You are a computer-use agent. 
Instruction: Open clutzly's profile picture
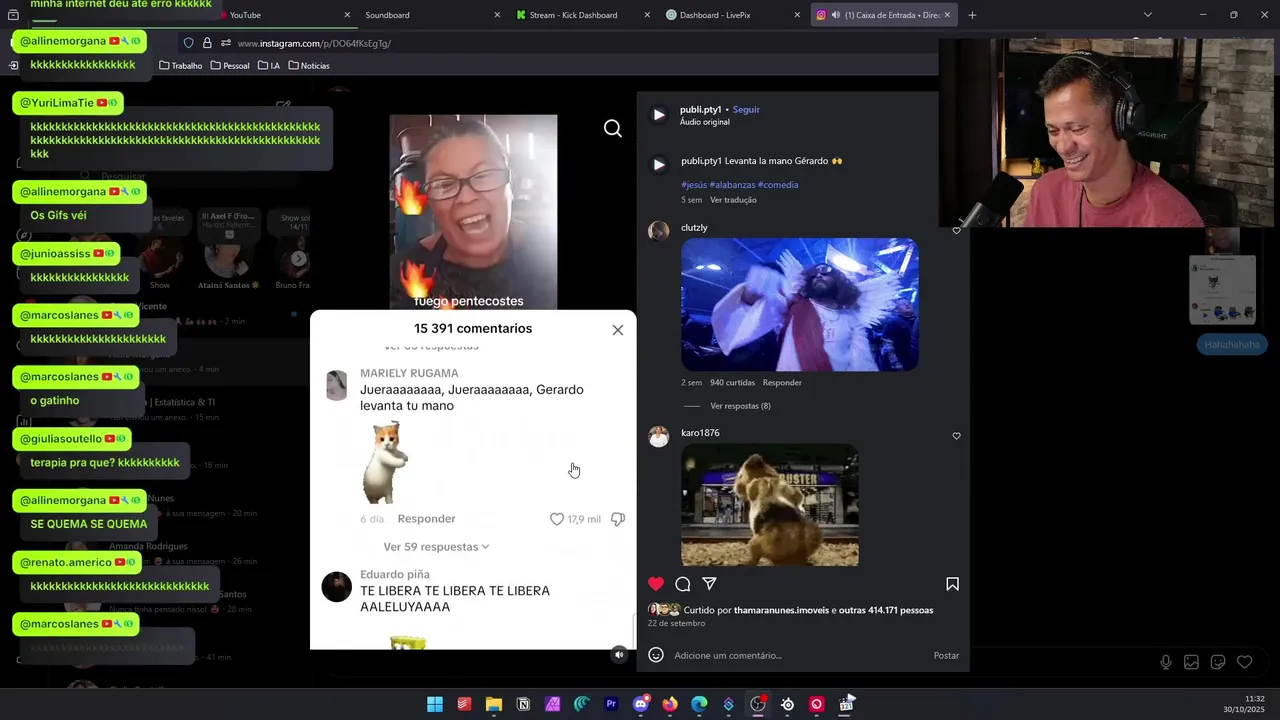point(658,231)
